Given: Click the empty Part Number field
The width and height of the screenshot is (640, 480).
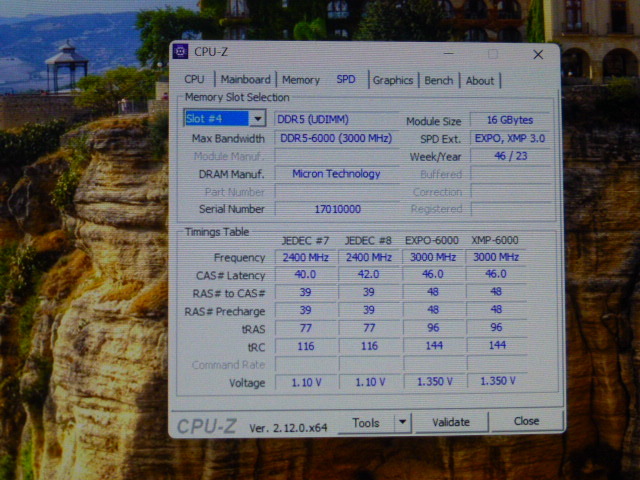Looking at the screenshot, I should (x=337, y=192).
